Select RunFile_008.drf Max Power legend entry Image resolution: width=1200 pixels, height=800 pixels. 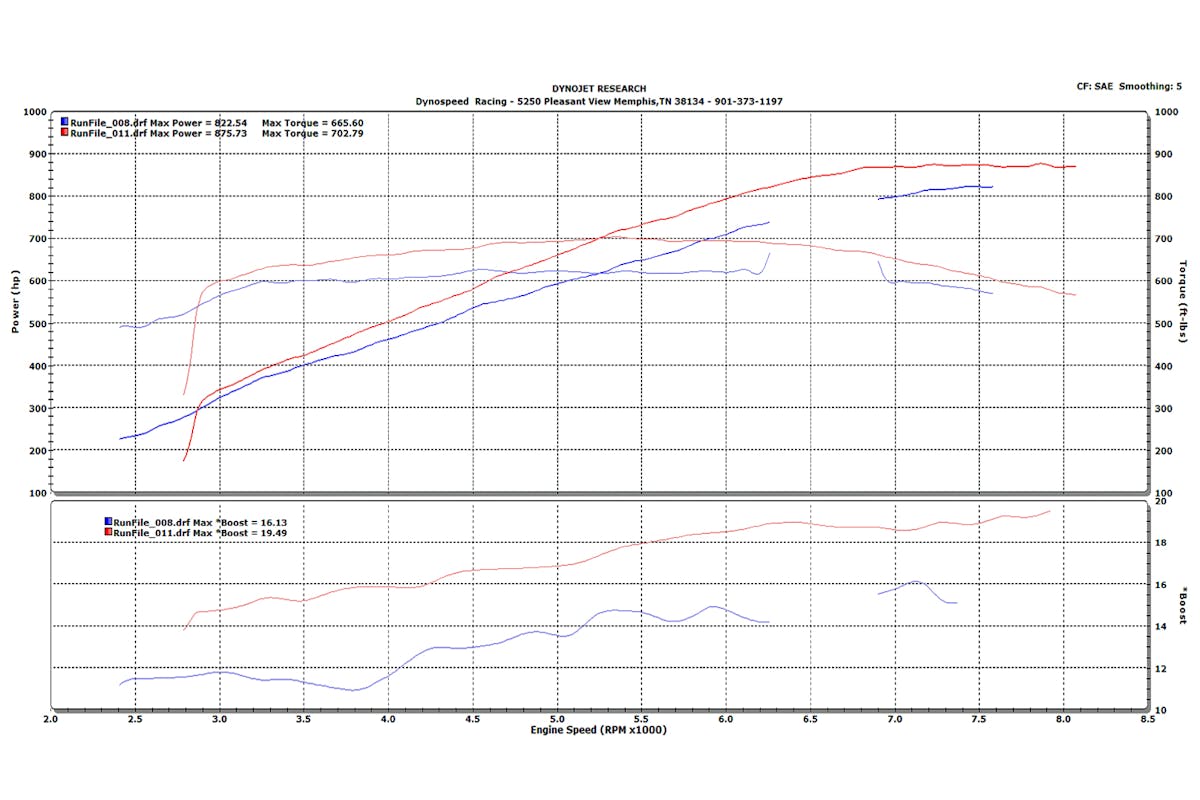(158, 122)
